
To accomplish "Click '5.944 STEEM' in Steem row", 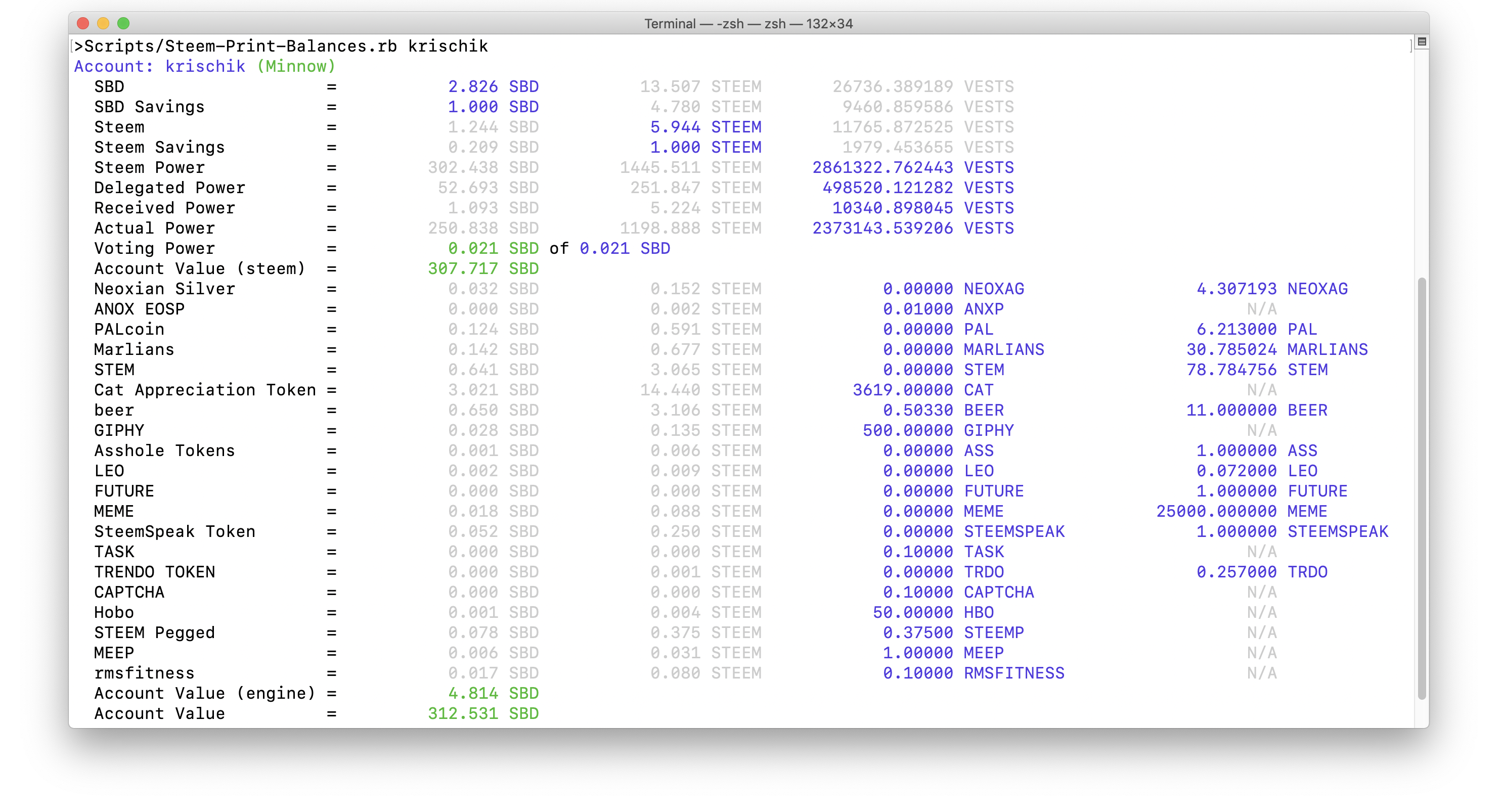I will click(x=705, y=127).
